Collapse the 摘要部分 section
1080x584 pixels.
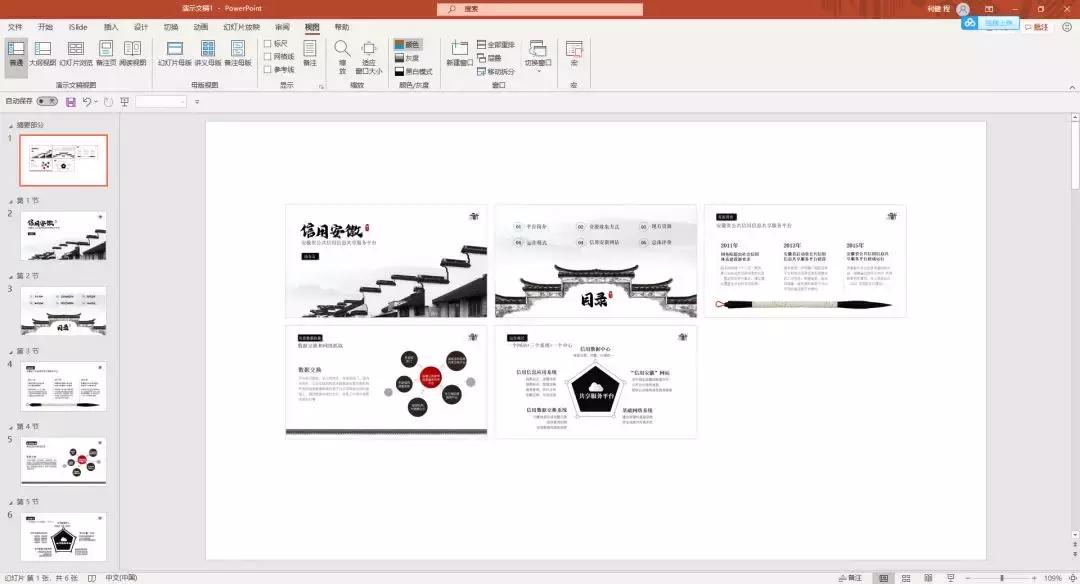tap(11, 125)
